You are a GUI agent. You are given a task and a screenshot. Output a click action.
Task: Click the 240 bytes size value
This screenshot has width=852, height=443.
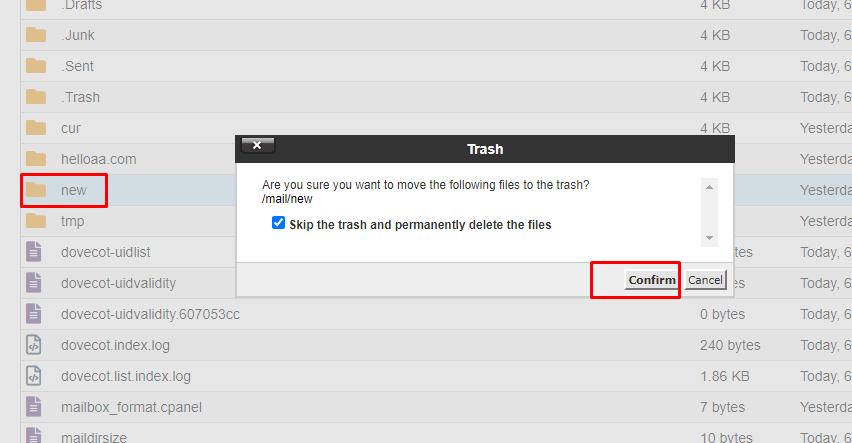pyautogui.click(x=730, y=345)
